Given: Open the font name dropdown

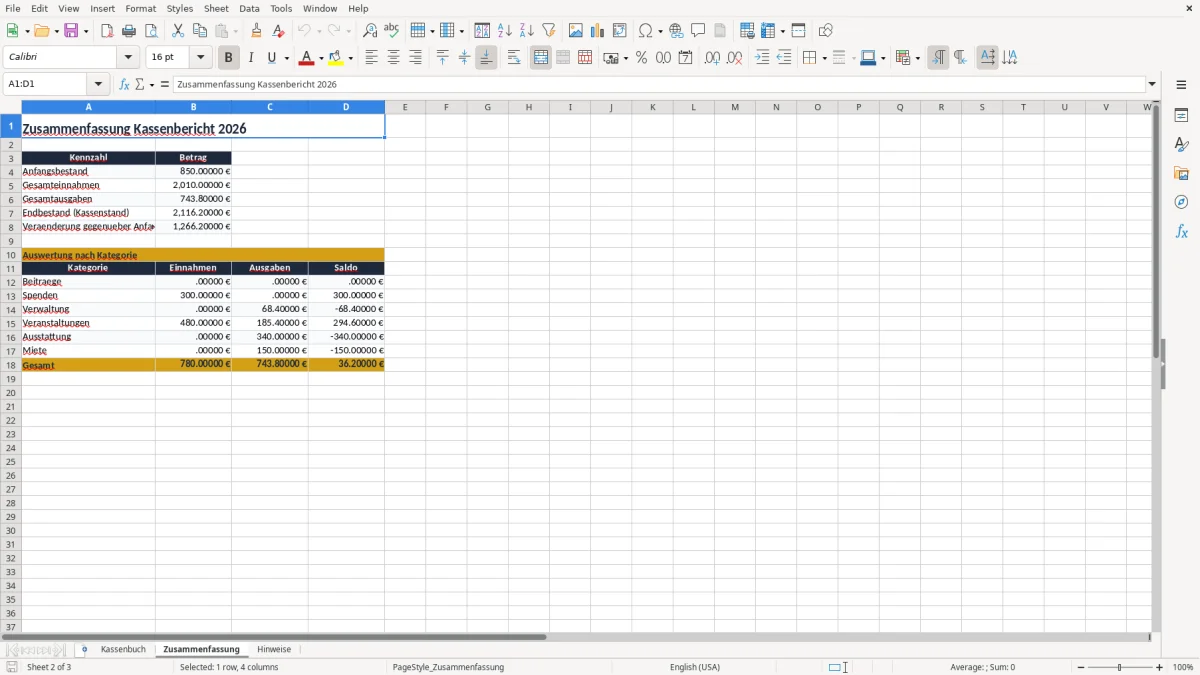Looking at the screenshot, I should 129,58.
